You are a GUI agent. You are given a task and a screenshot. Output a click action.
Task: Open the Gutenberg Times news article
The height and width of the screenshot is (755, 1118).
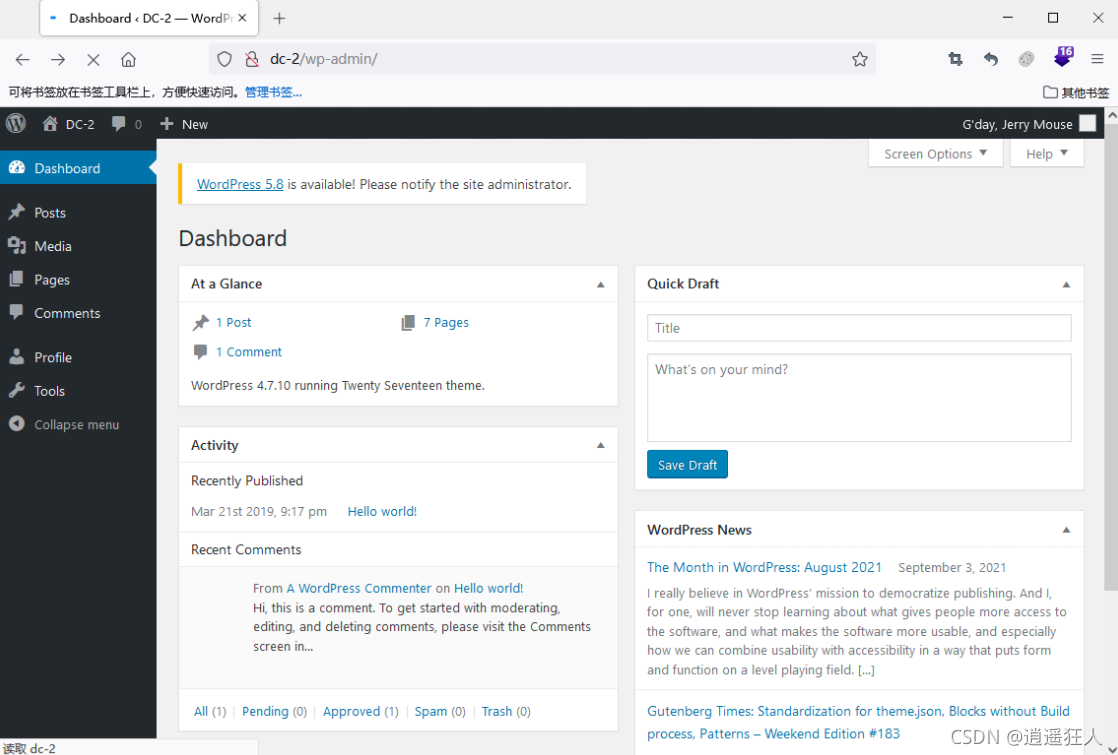click(x=858, y=722)
